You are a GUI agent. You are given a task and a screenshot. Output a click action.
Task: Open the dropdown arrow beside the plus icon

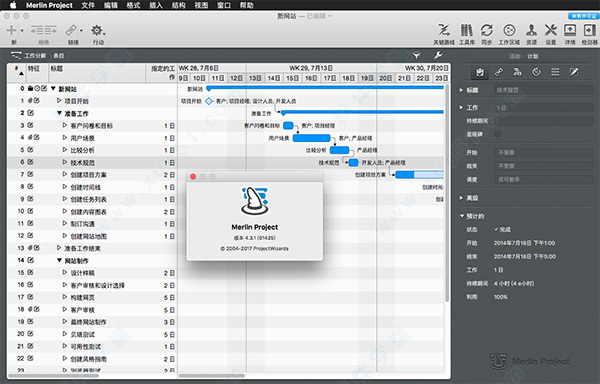[x=22, y=30]
